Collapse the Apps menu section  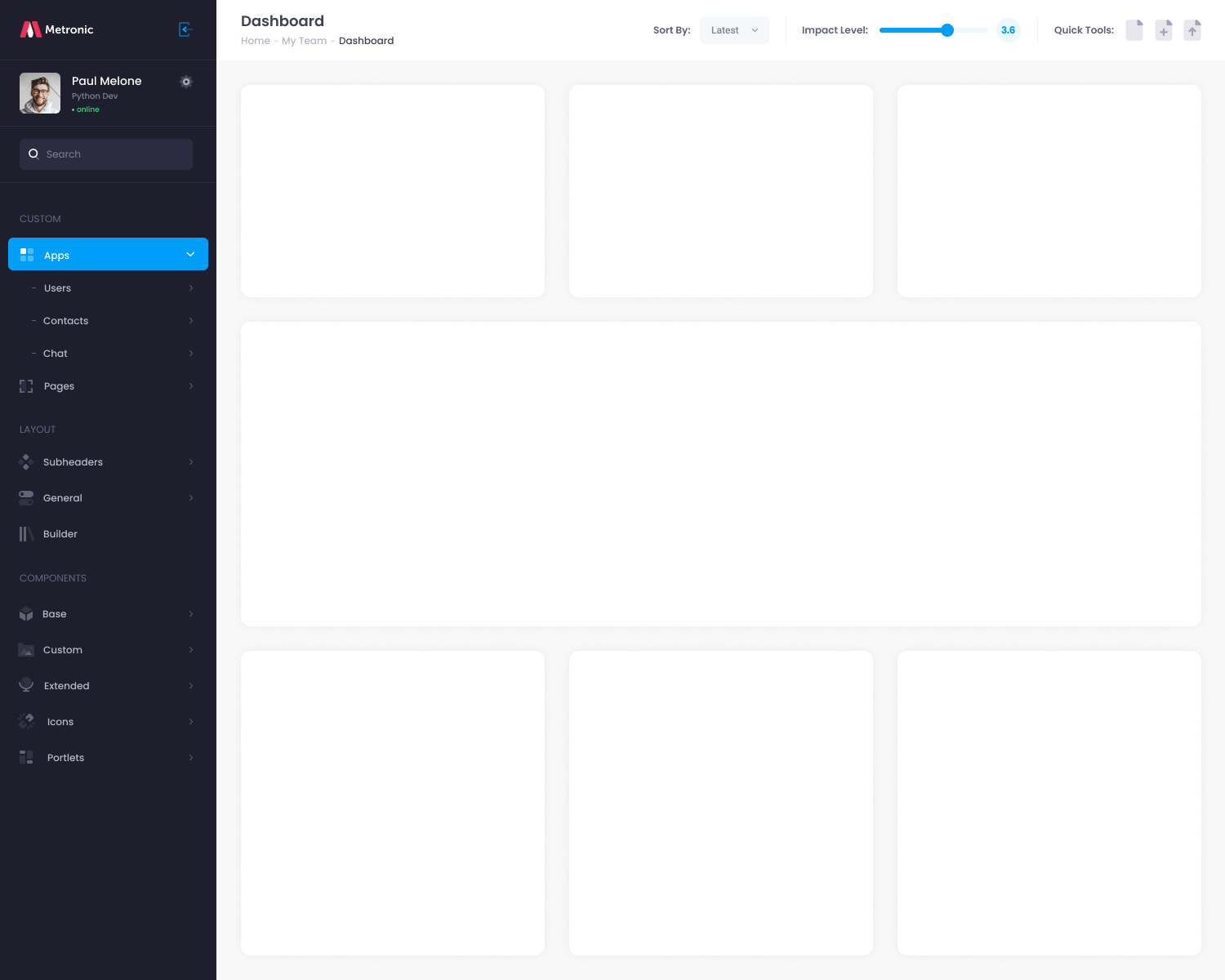pos(190,255)
